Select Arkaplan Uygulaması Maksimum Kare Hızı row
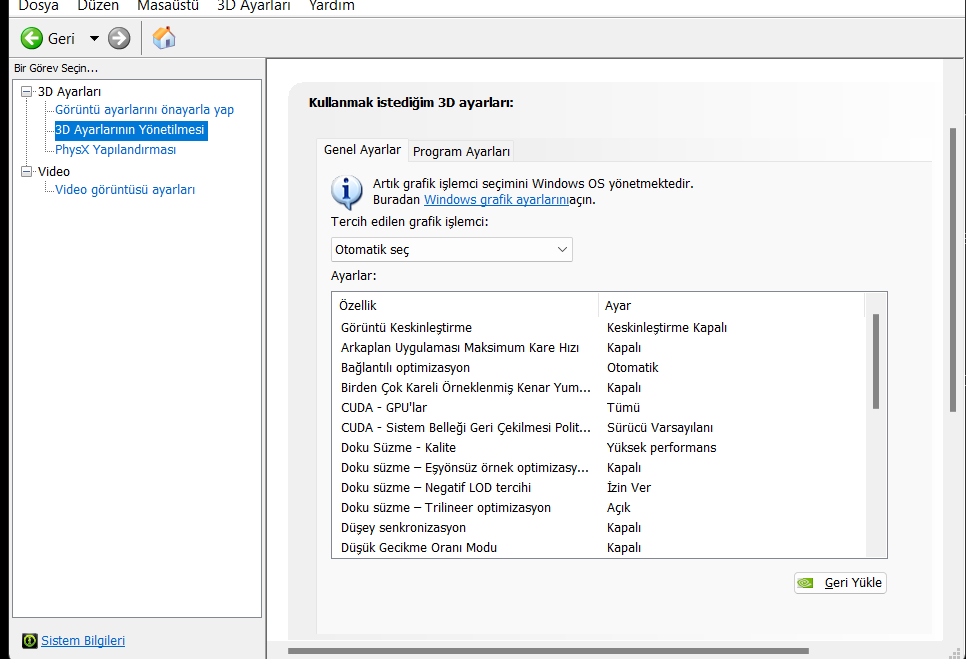The image size is (966, 659). click(x=599, y=347)
